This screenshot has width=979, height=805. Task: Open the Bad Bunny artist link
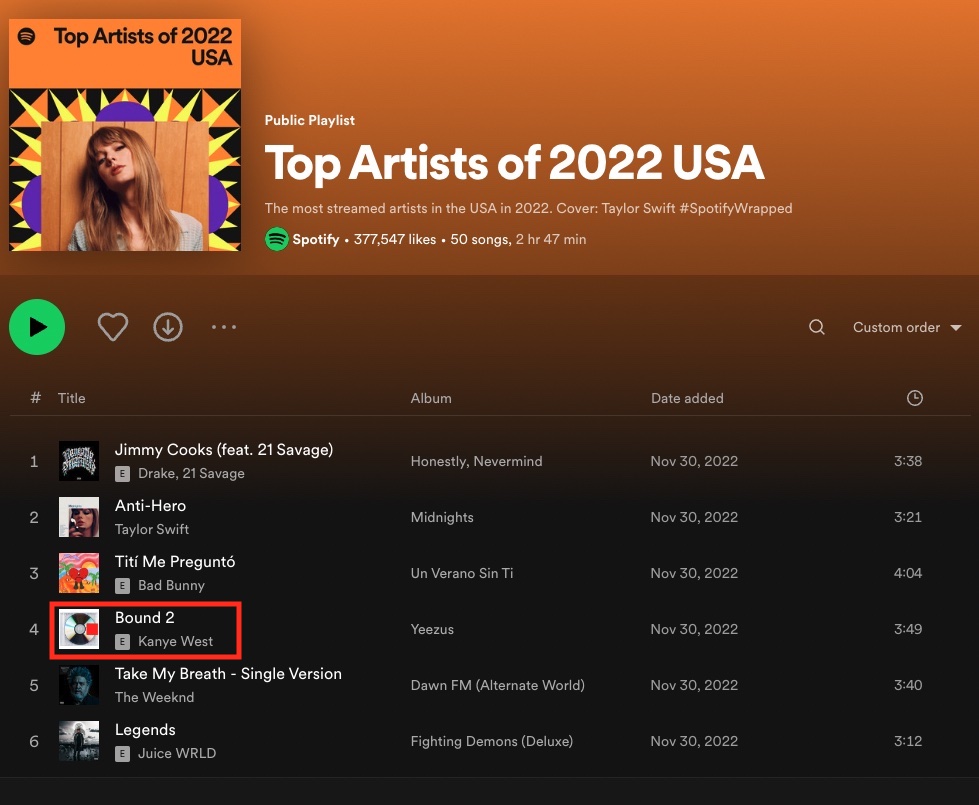tap(171, 585)
